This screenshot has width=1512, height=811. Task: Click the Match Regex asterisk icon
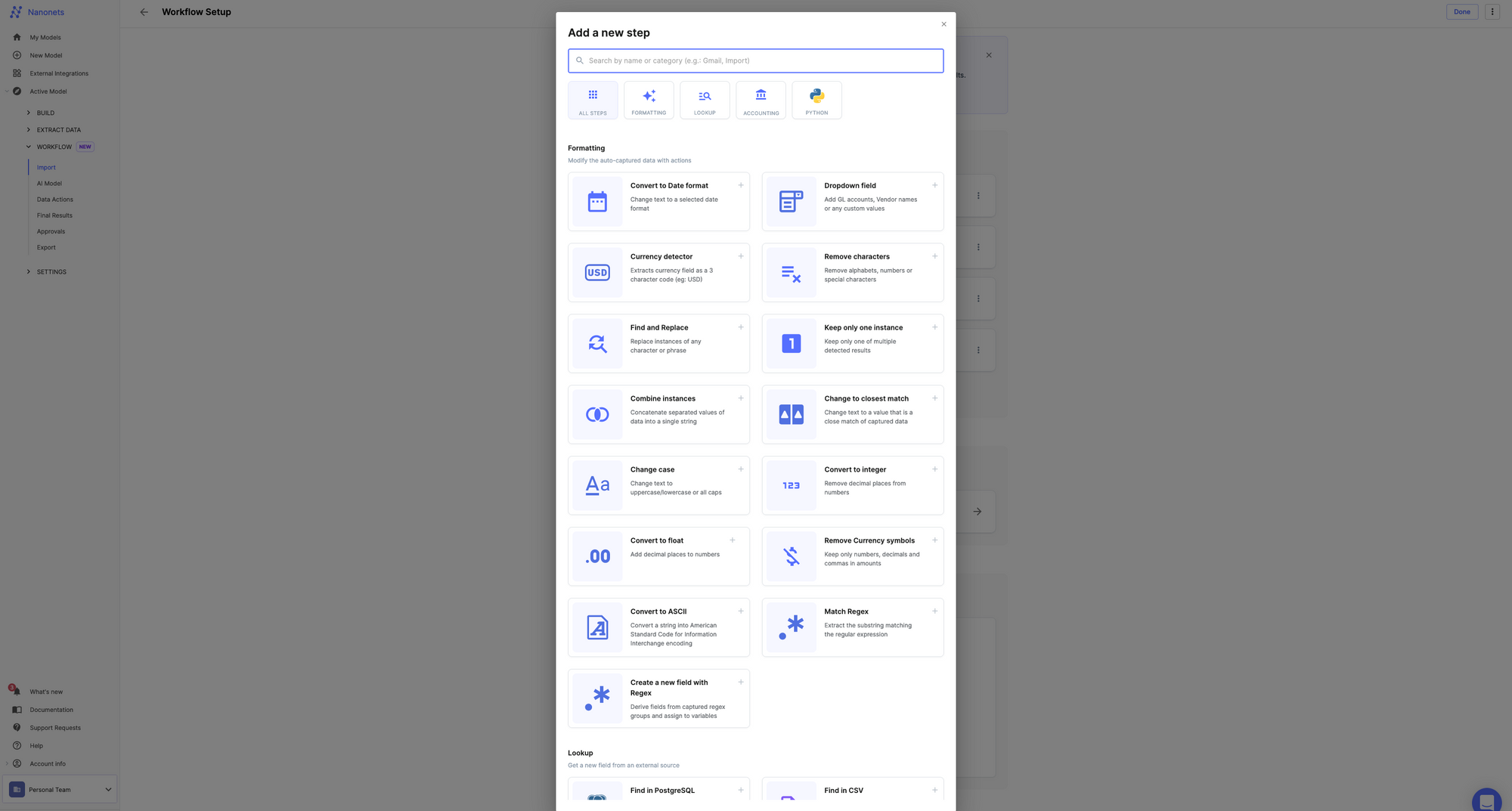(791, 627)
